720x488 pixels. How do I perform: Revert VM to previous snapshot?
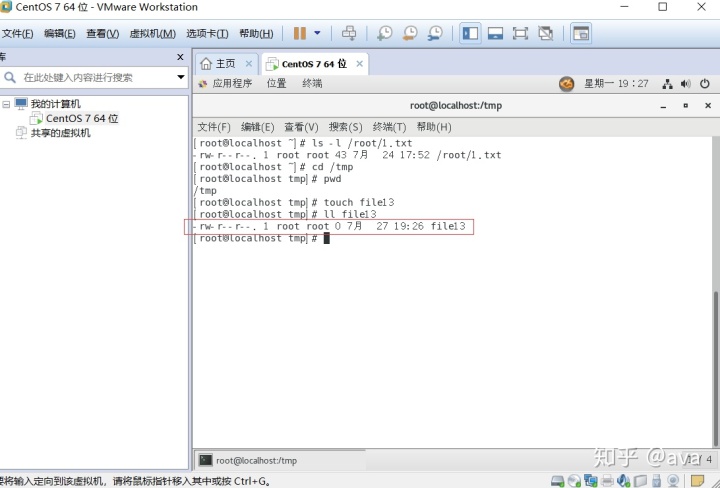(x=410, y=33)
